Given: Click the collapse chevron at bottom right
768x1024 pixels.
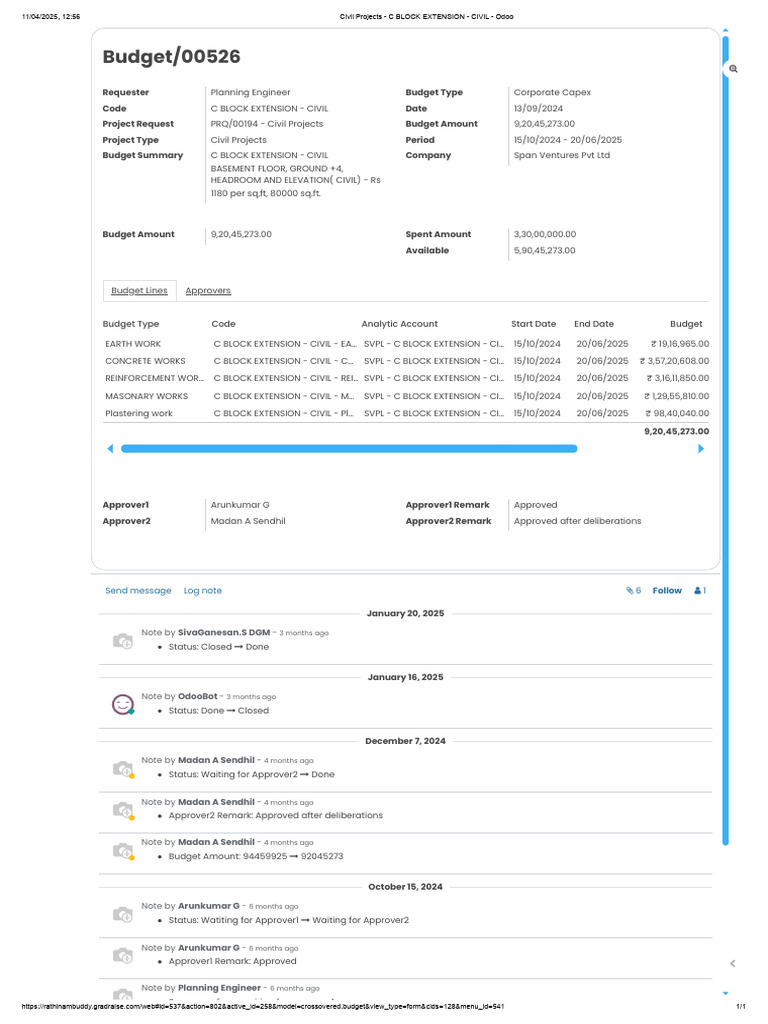Looking at the screenshot, I should (x=733, y=963).
